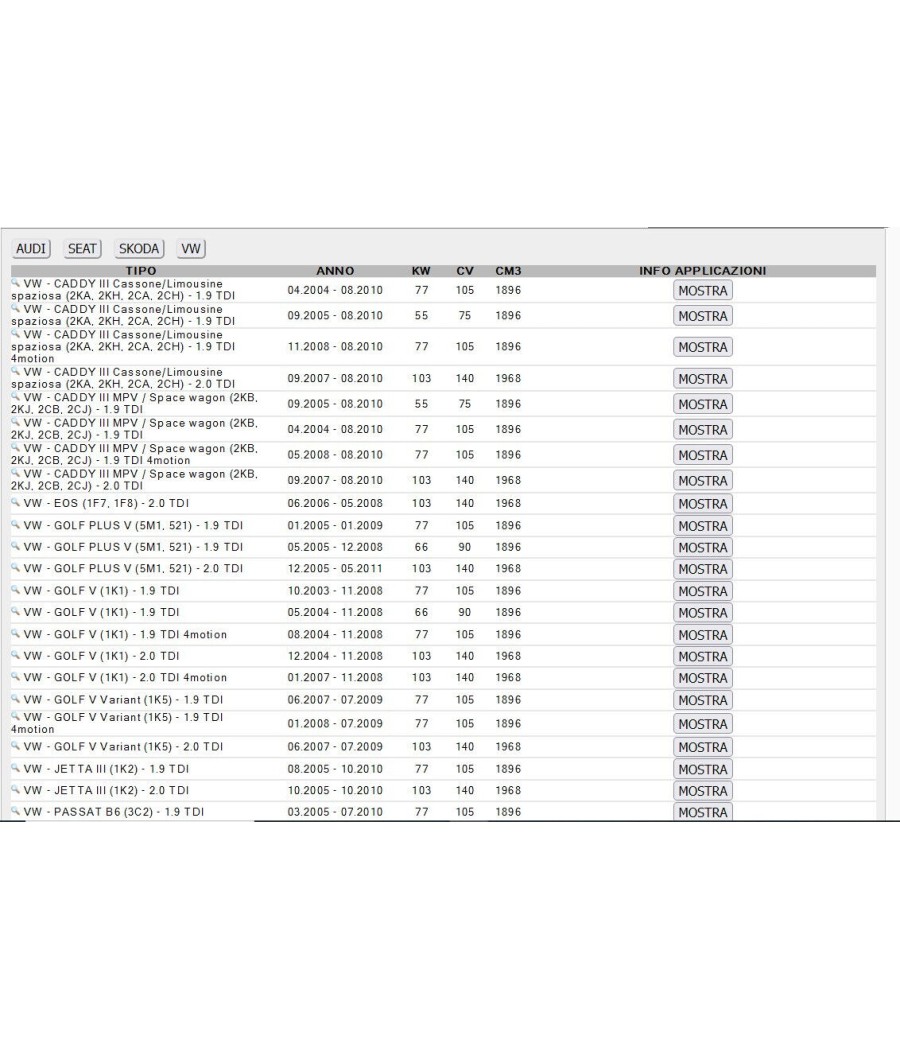Click the text 'VW - GOLF V Variant (1K5) - 2.0 TDI'
Viewport: 900px width, 1050px height.
(x=123, y=747)
